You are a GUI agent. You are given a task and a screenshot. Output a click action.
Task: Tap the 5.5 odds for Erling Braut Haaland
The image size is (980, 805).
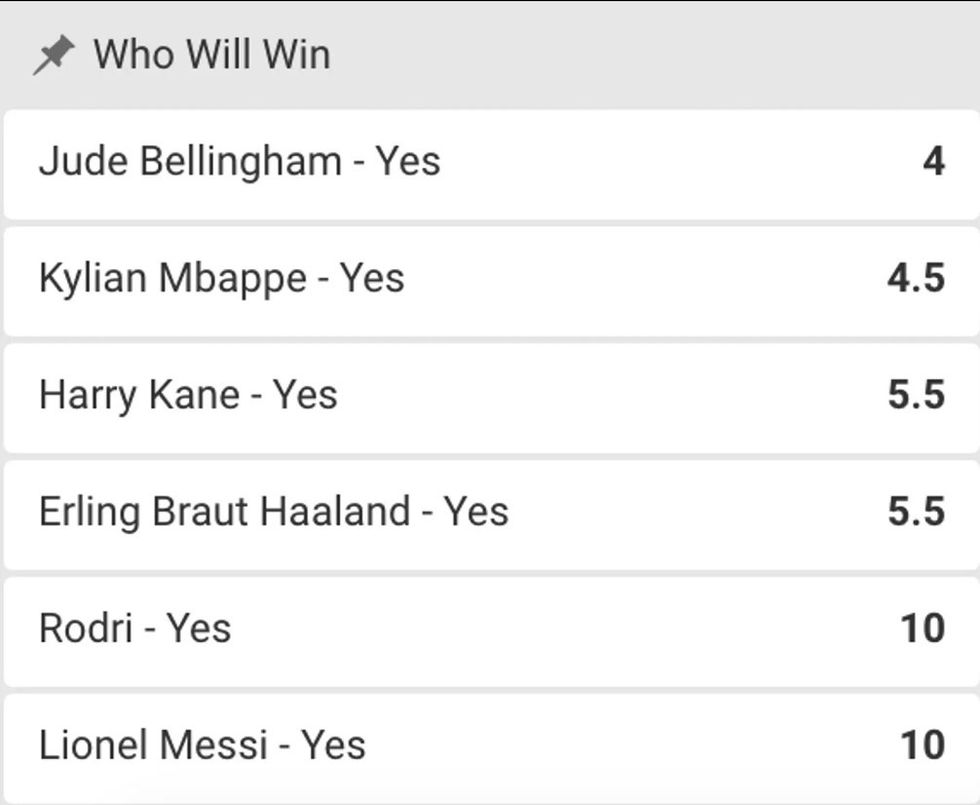[915, 512]
